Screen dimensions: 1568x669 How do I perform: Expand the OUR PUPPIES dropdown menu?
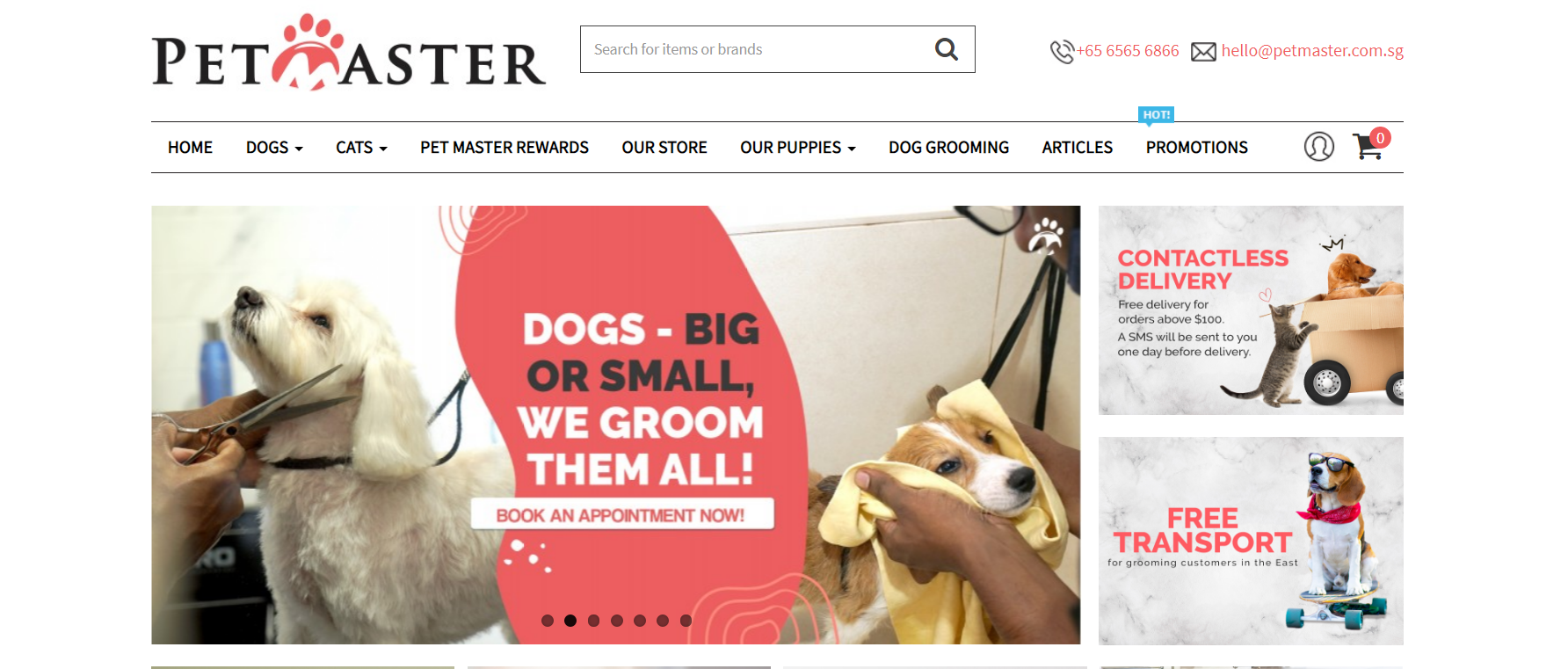point(797,148)
